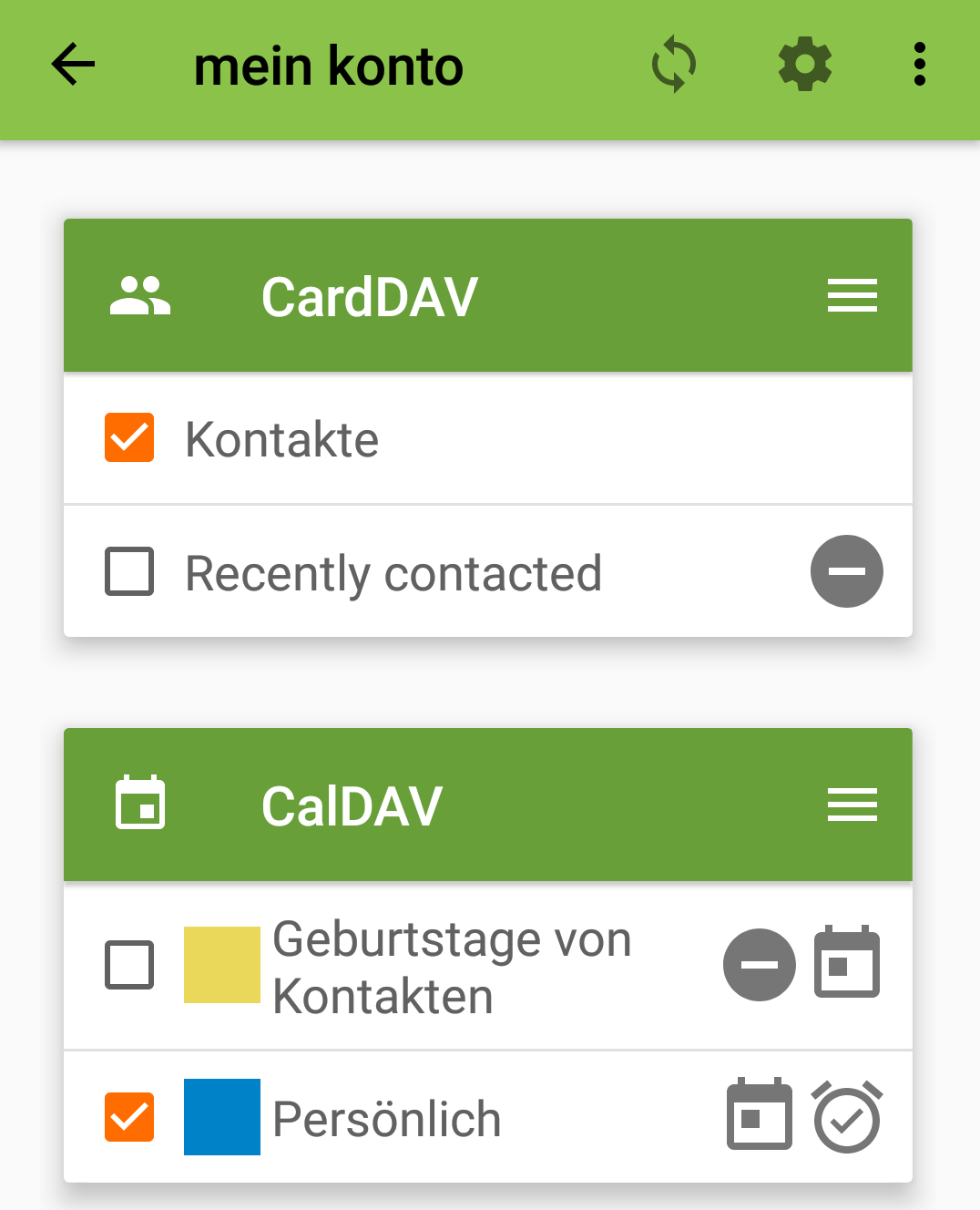The width and height of the screenshot is (980, 1210).
Task: Click read-only icon beside Recently contacted
Action: coord(847,571)
